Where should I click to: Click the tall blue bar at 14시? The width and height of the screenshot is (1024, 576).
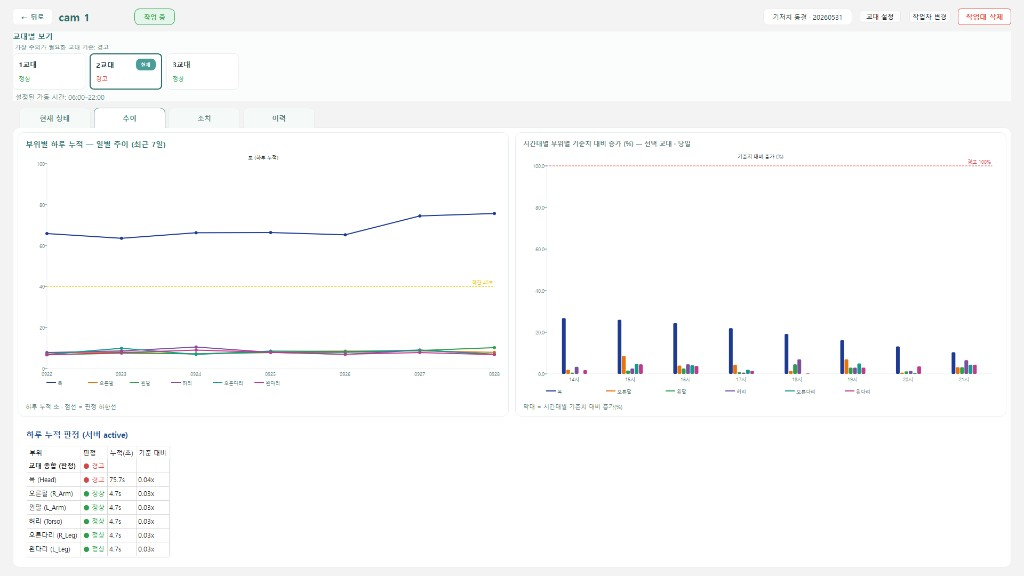pyautogui.click(x=564, y=346)
